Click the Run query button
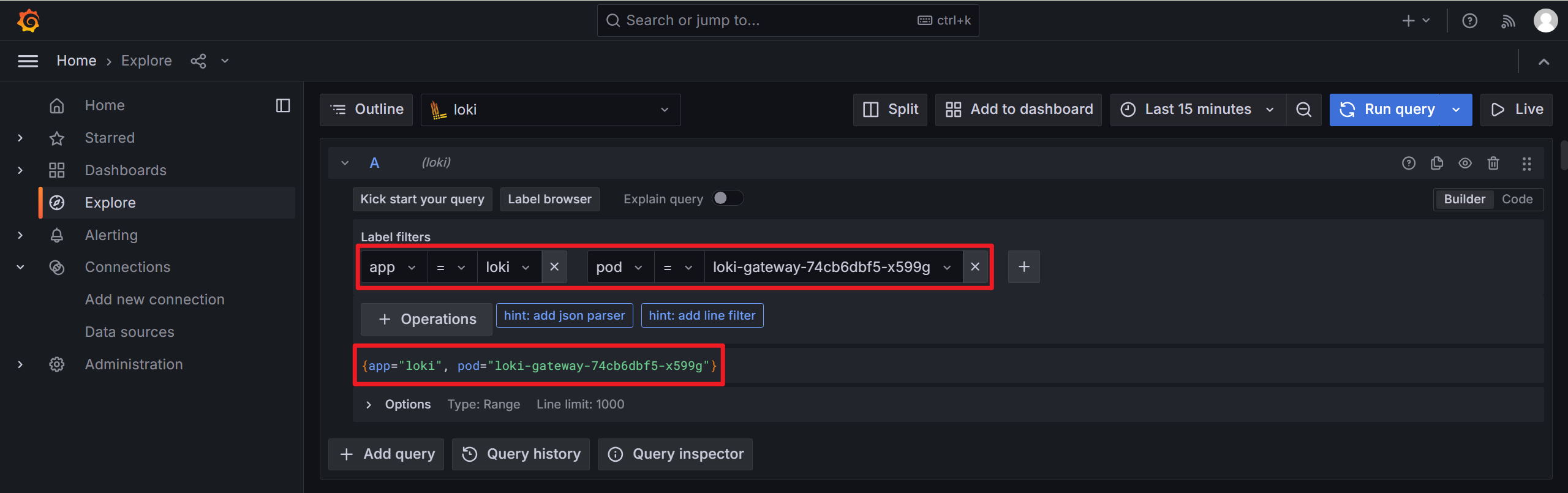Viewport: 1568px width, 493px height. tap(1384, 110)
